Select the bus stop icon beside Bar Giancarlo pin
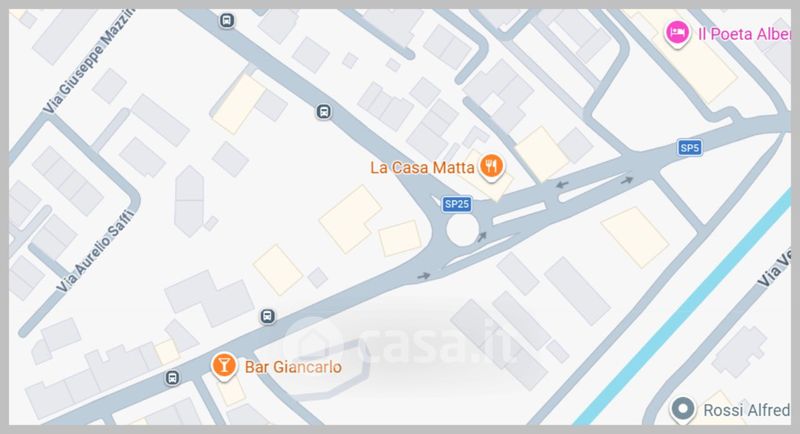800x434 pixels. click(172, 378)
